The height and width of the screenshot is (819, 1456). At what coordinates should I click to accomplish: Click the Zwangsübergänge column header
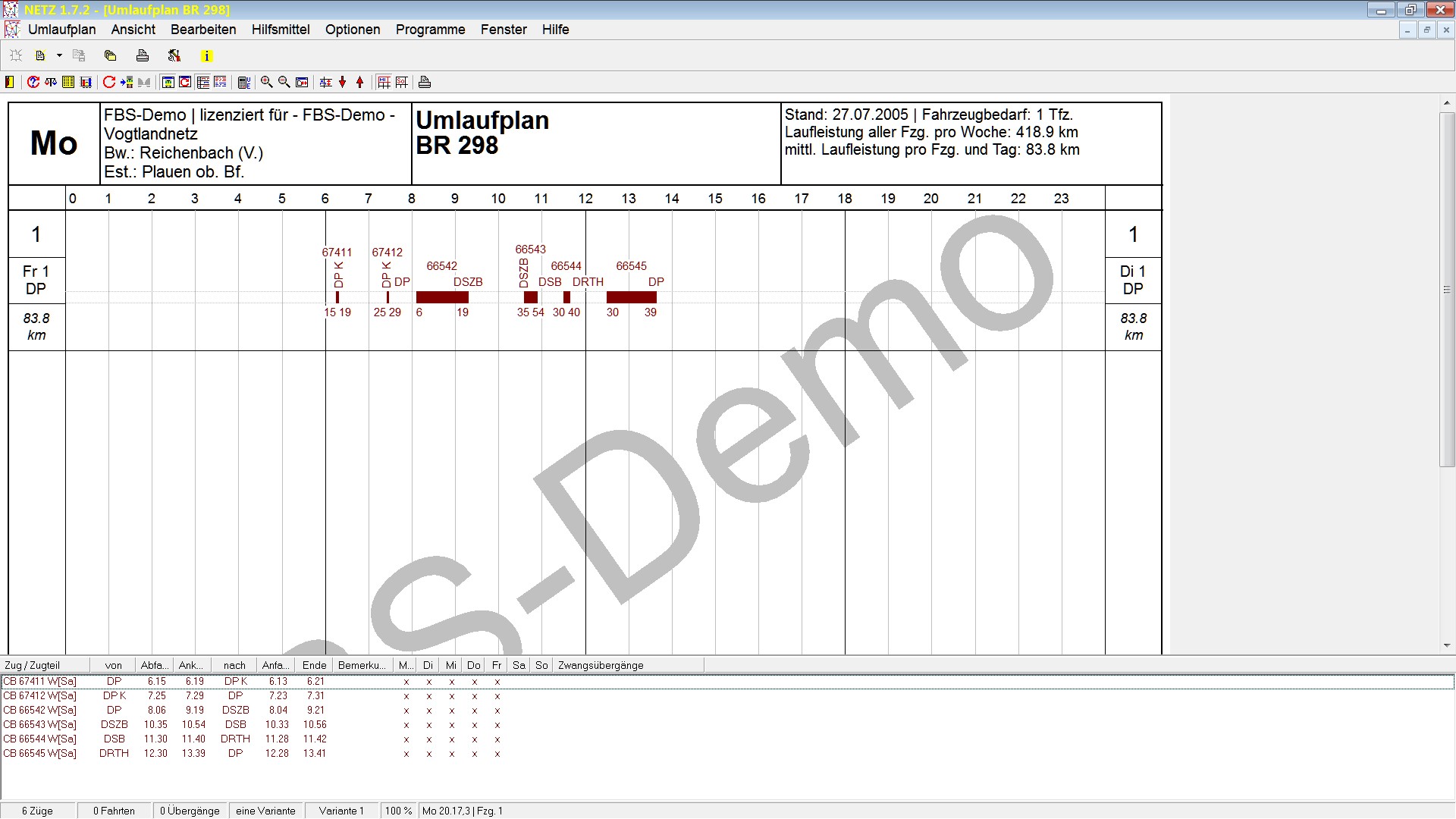[601, 665]
